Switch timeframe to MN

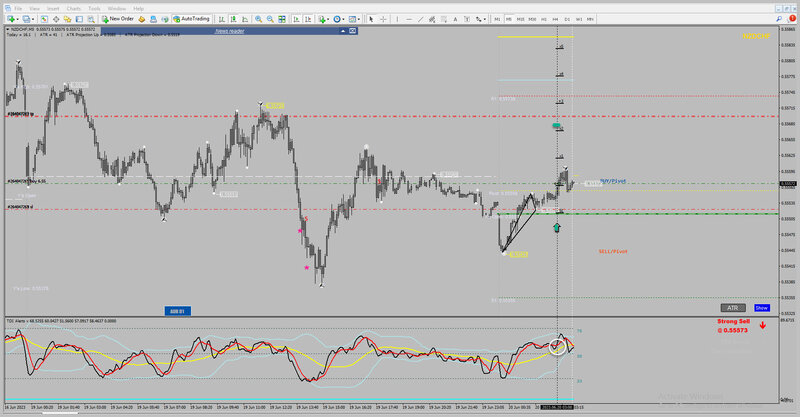tap(590, 19)
